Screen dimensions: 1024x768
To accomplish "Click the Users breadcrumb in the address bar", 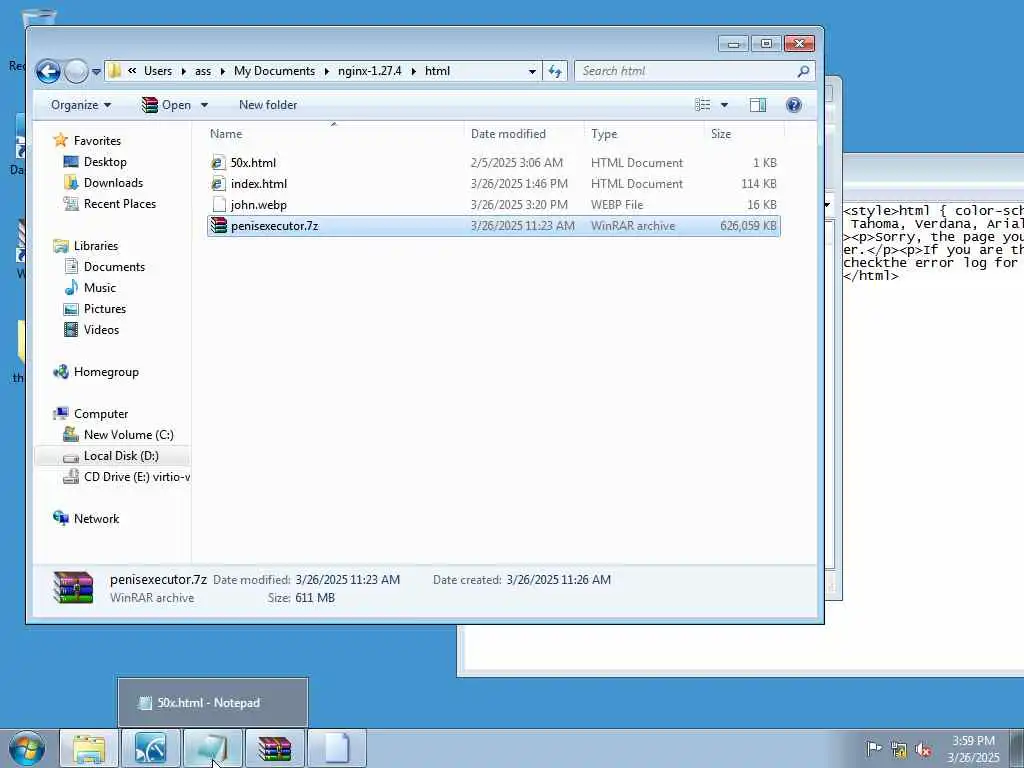I will tap(158, 71).
